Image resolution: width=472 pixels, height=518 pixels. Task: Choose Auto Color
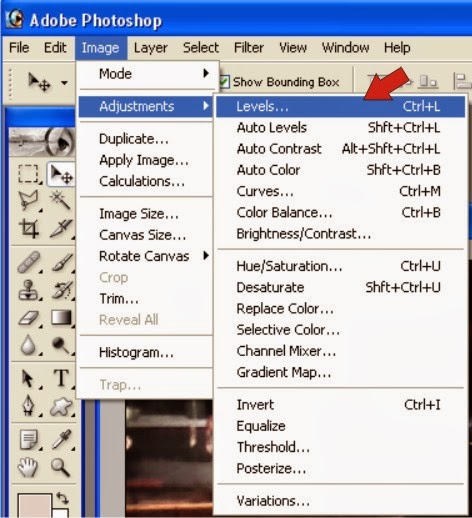point(341,170)
